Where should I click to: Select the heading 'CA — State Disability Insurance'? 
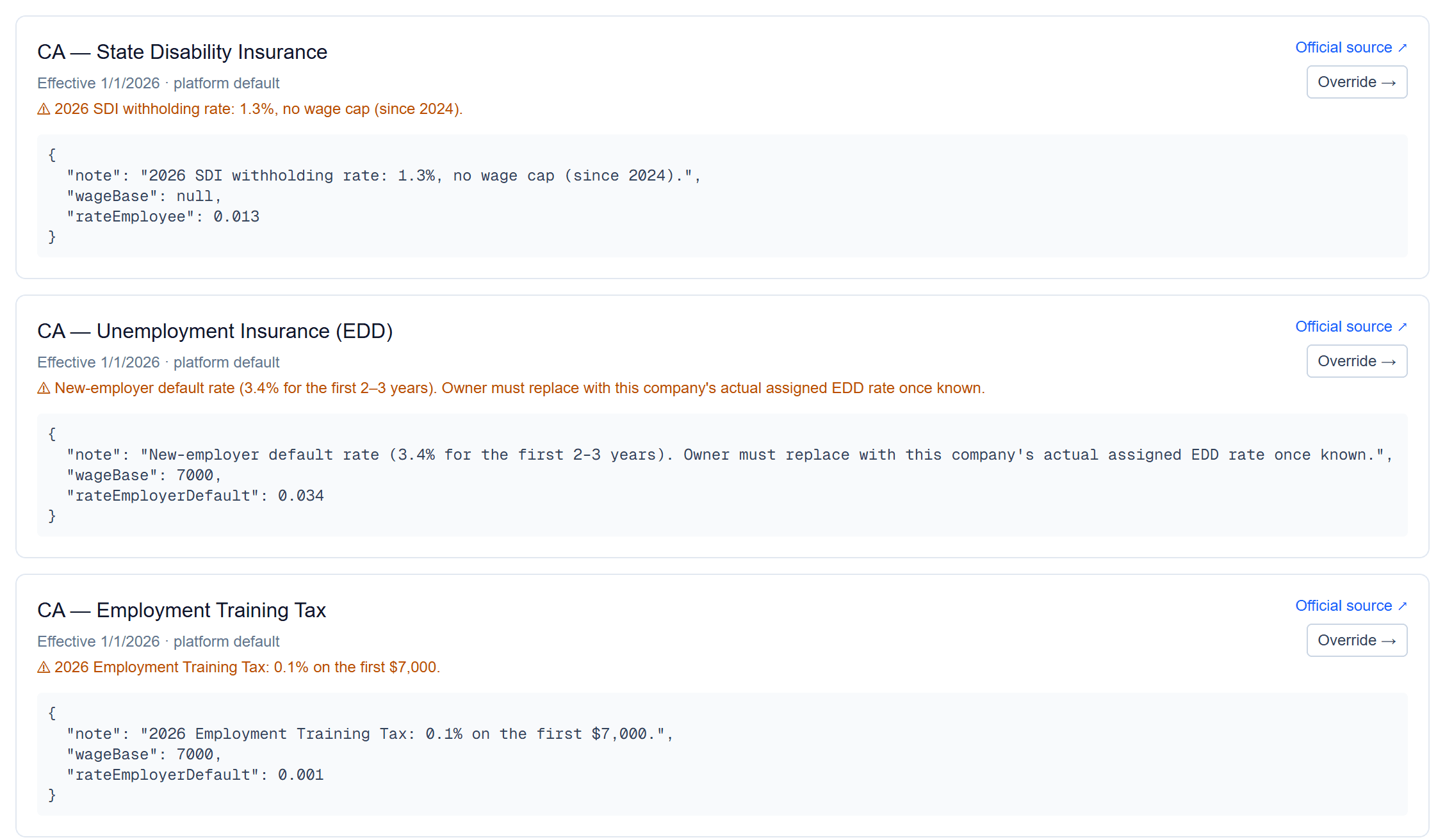tap(182, 52)
